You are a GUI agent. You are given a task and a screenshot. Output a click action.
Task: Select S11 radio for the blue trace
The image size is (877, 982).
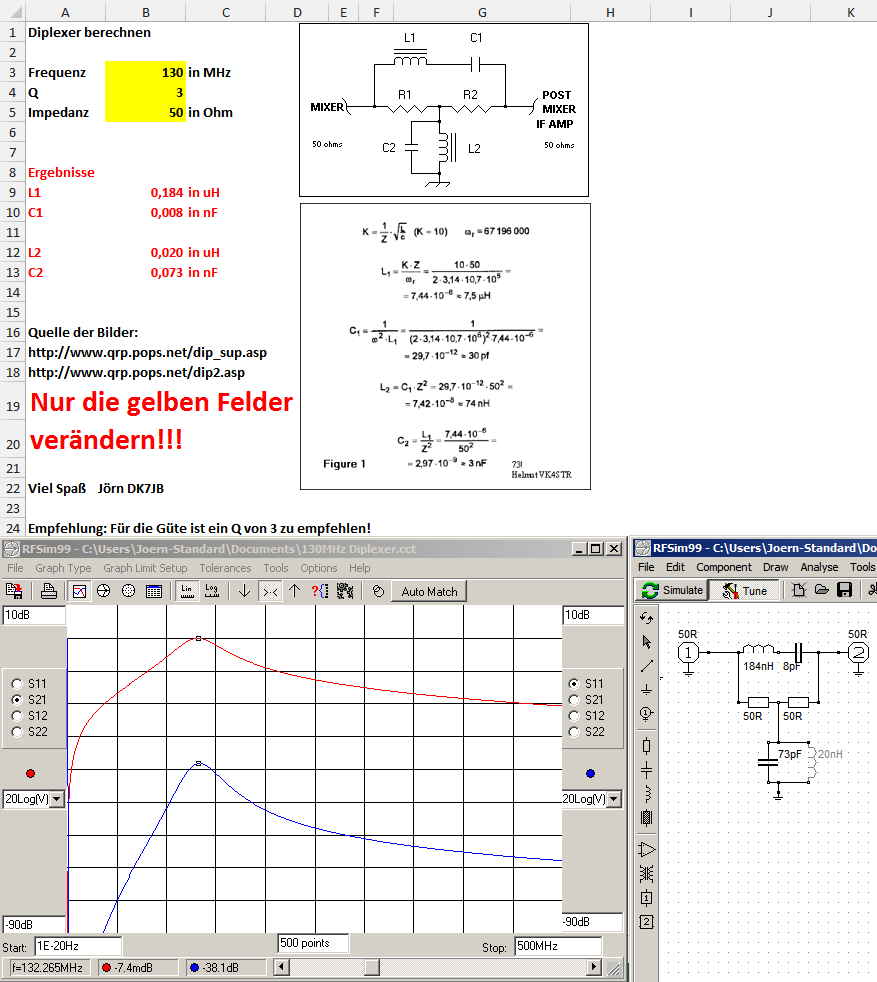pos(573,683)
